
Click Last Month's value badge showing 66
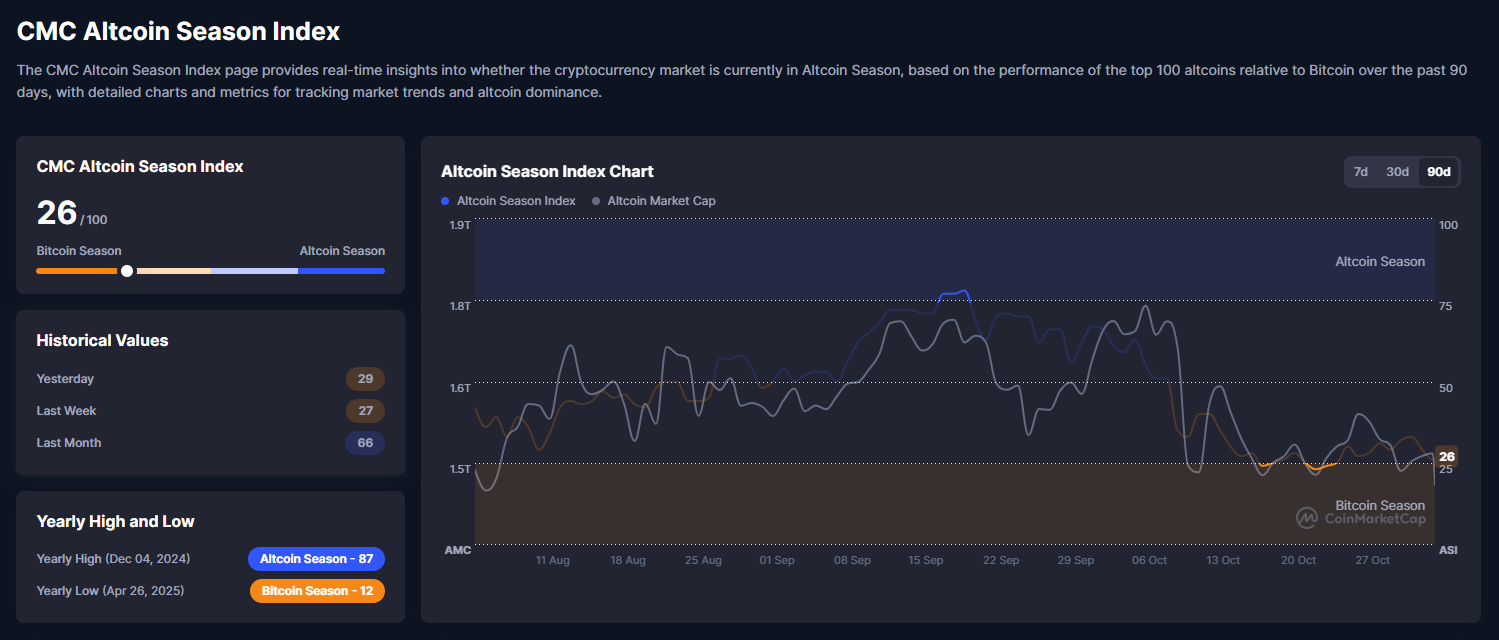coord(365,443)
